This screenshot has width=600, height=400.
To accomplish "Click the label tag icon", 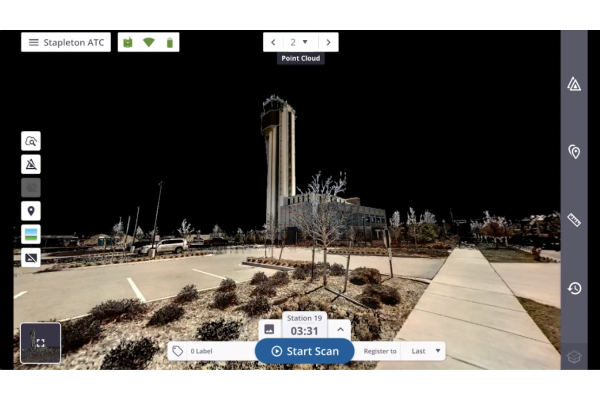I will point(177,351).
